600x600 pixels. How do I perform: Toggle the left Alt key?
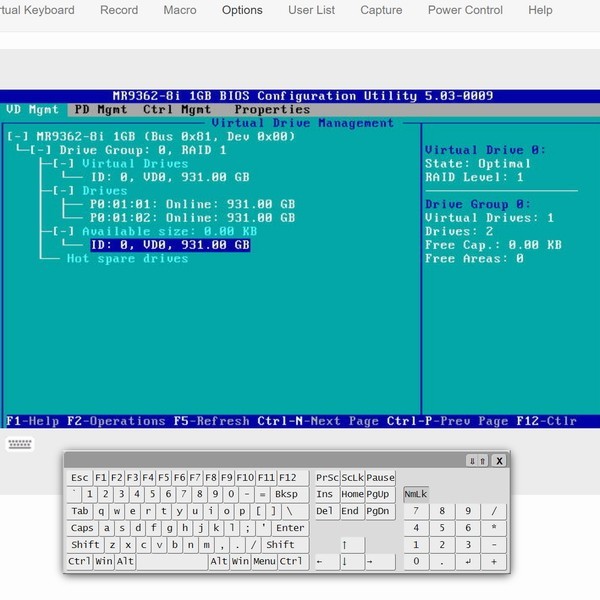(125, 561)
